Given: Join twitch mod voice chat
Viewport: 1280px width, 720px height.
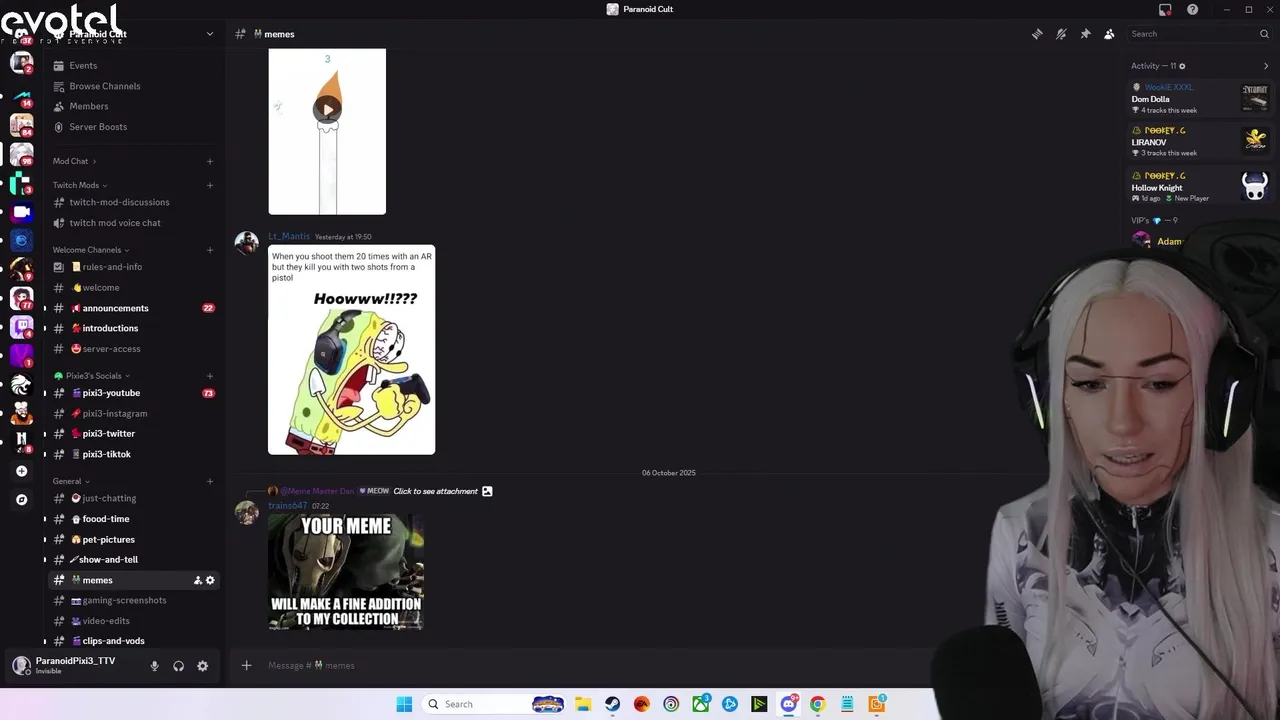Looking at the screenshot, I should 132,223.
